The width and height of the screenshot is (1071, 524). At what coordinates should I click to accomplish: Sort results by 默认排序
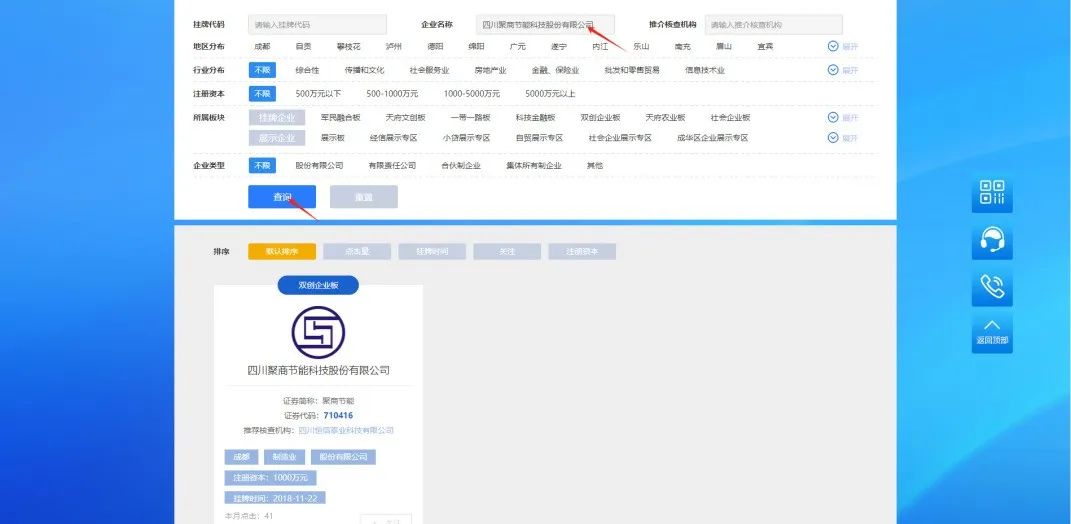(282, 251)
